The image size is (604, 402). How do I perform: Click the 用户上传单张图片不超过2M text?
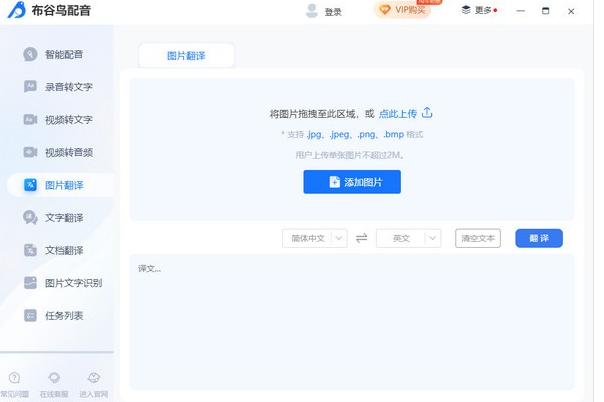[350, 155]
